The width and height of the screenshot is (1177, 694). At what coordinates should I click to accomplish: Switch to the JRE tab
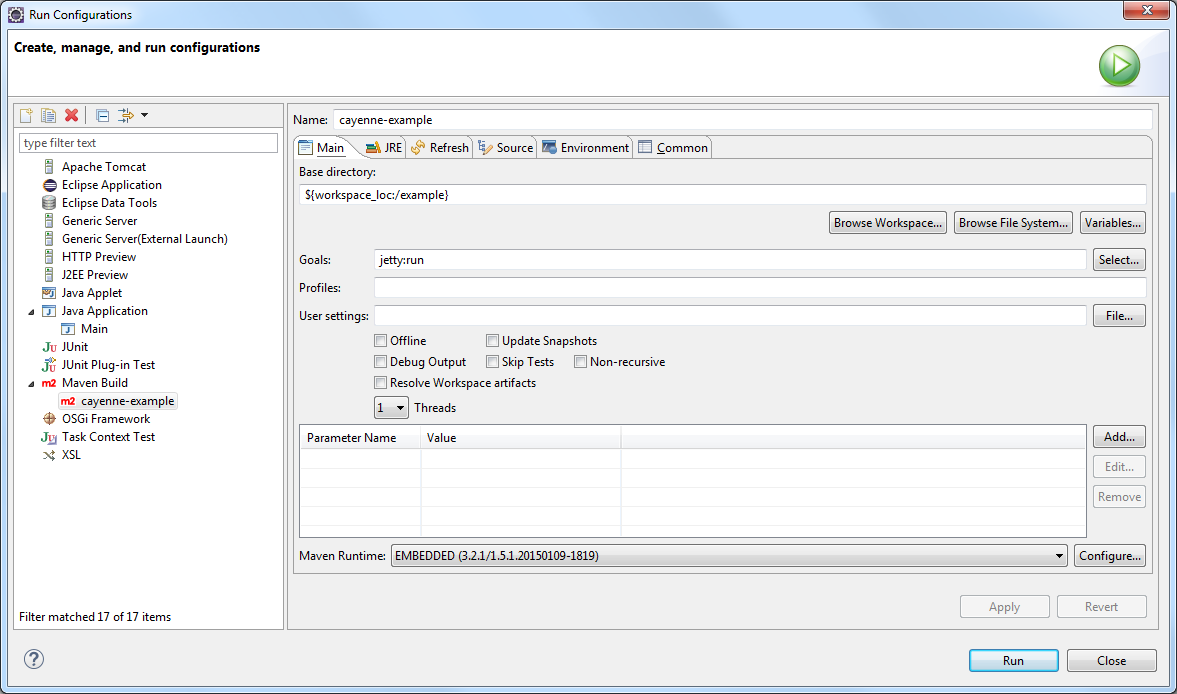pyautogui.click(x=384, y=147)
